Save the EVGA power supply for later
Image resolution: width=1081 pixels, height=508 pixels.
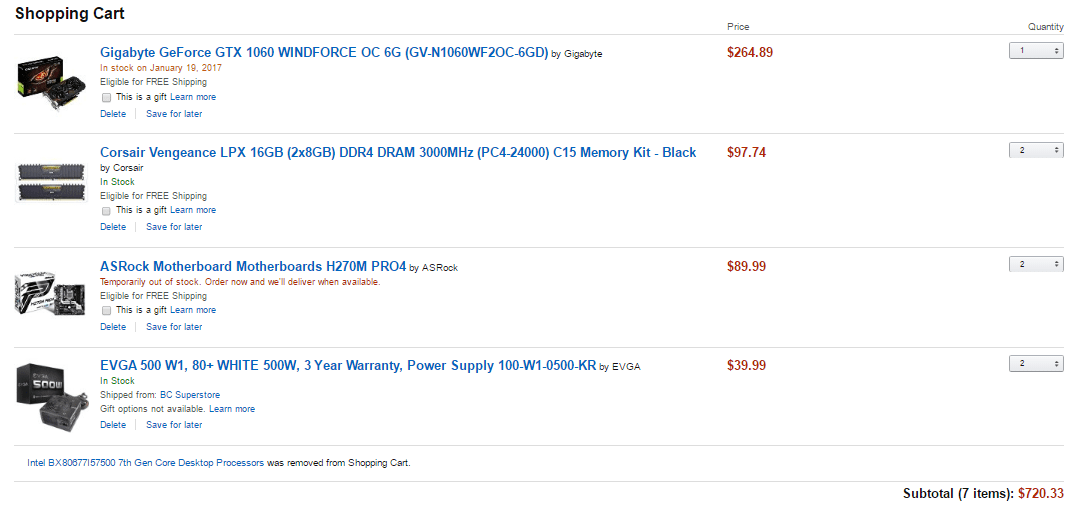tap(174, 425)
